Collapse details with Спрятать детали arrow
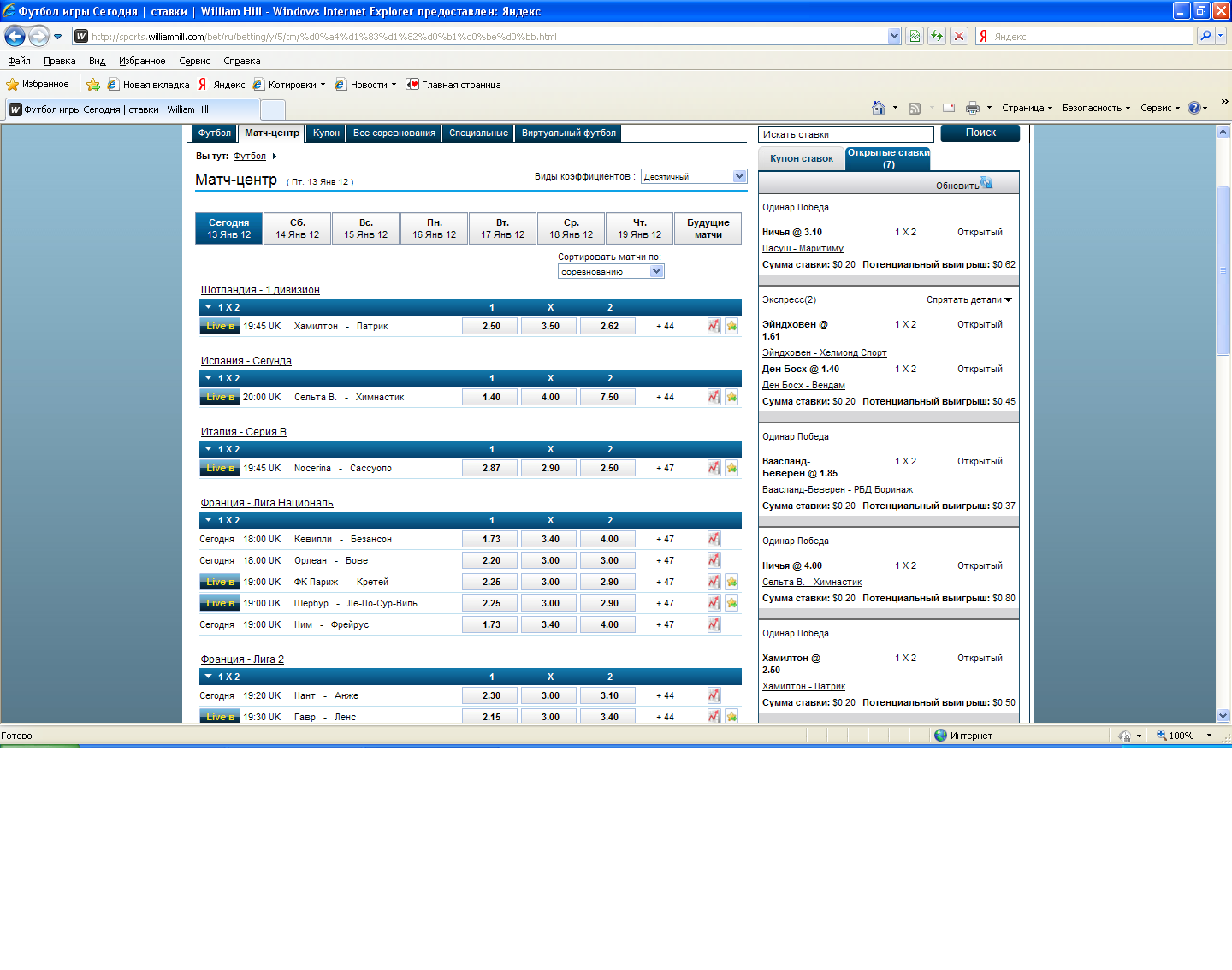1232x970 pixels. [x=1008, y=299]
